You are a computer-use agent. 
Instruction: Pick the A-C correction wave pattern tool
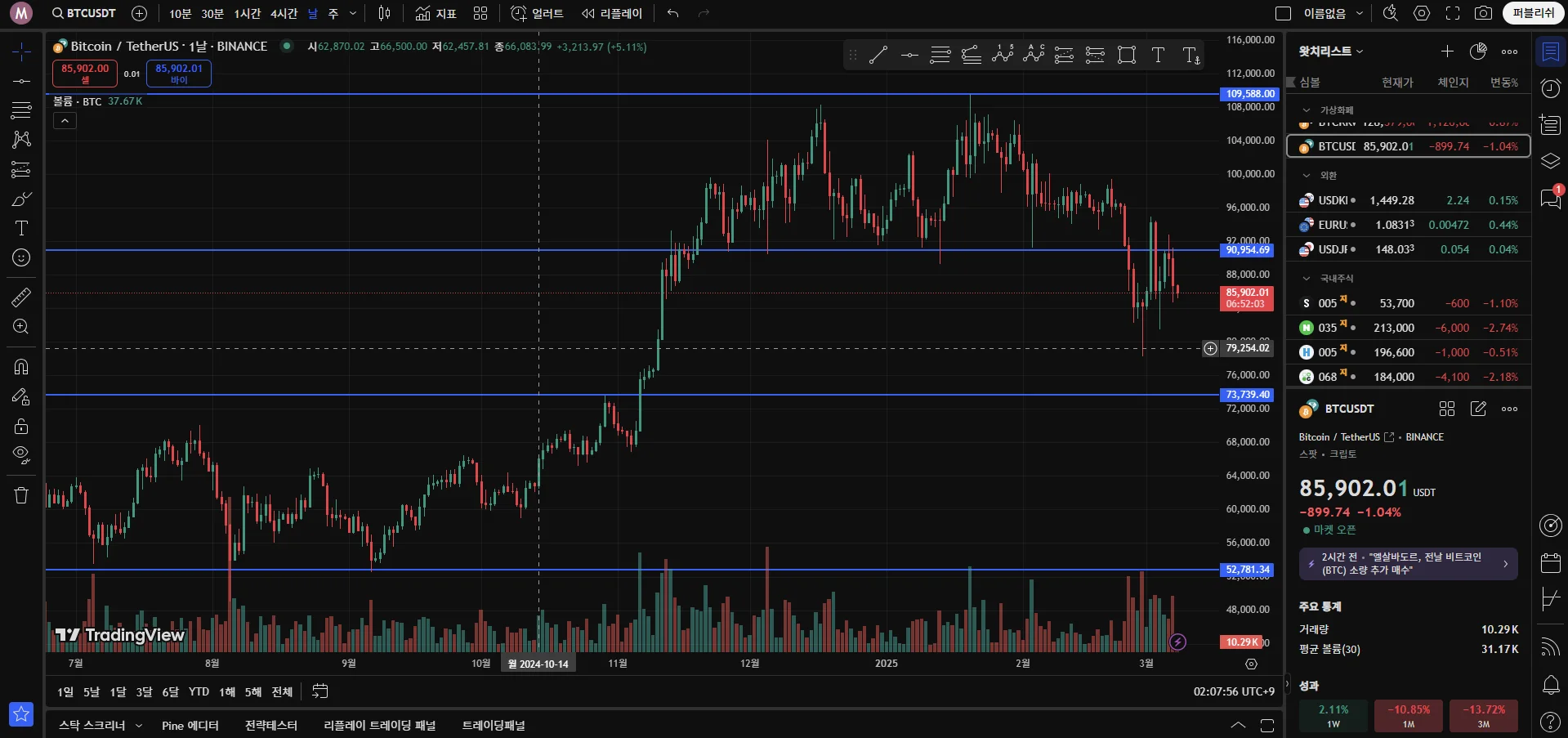1034,56
